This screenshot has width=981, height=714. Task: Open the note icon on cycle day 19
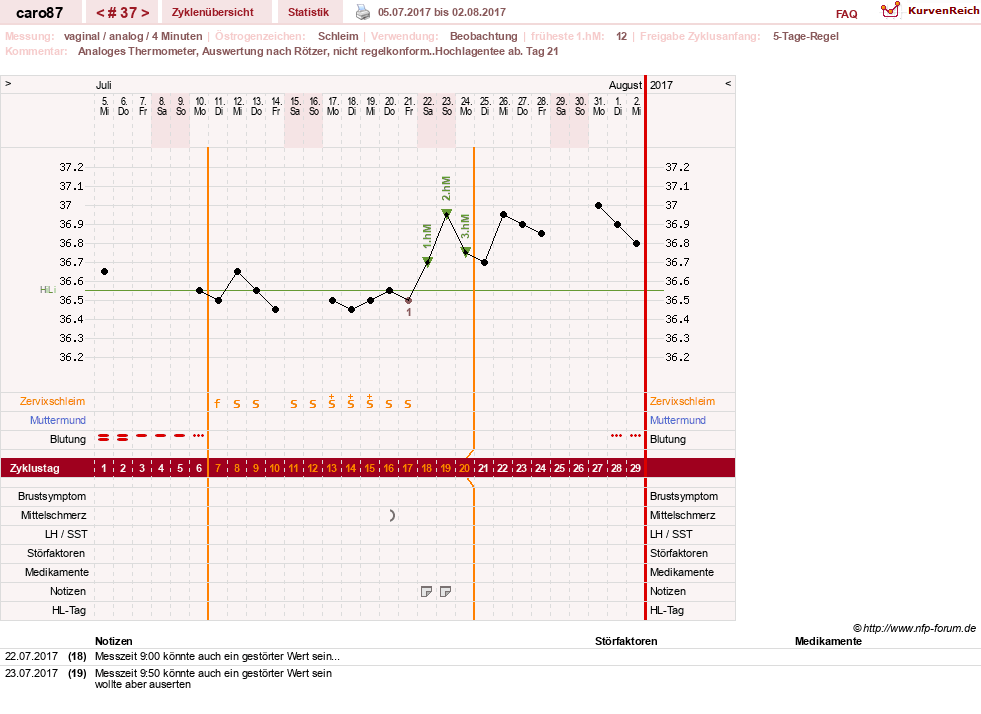(445, 591)
